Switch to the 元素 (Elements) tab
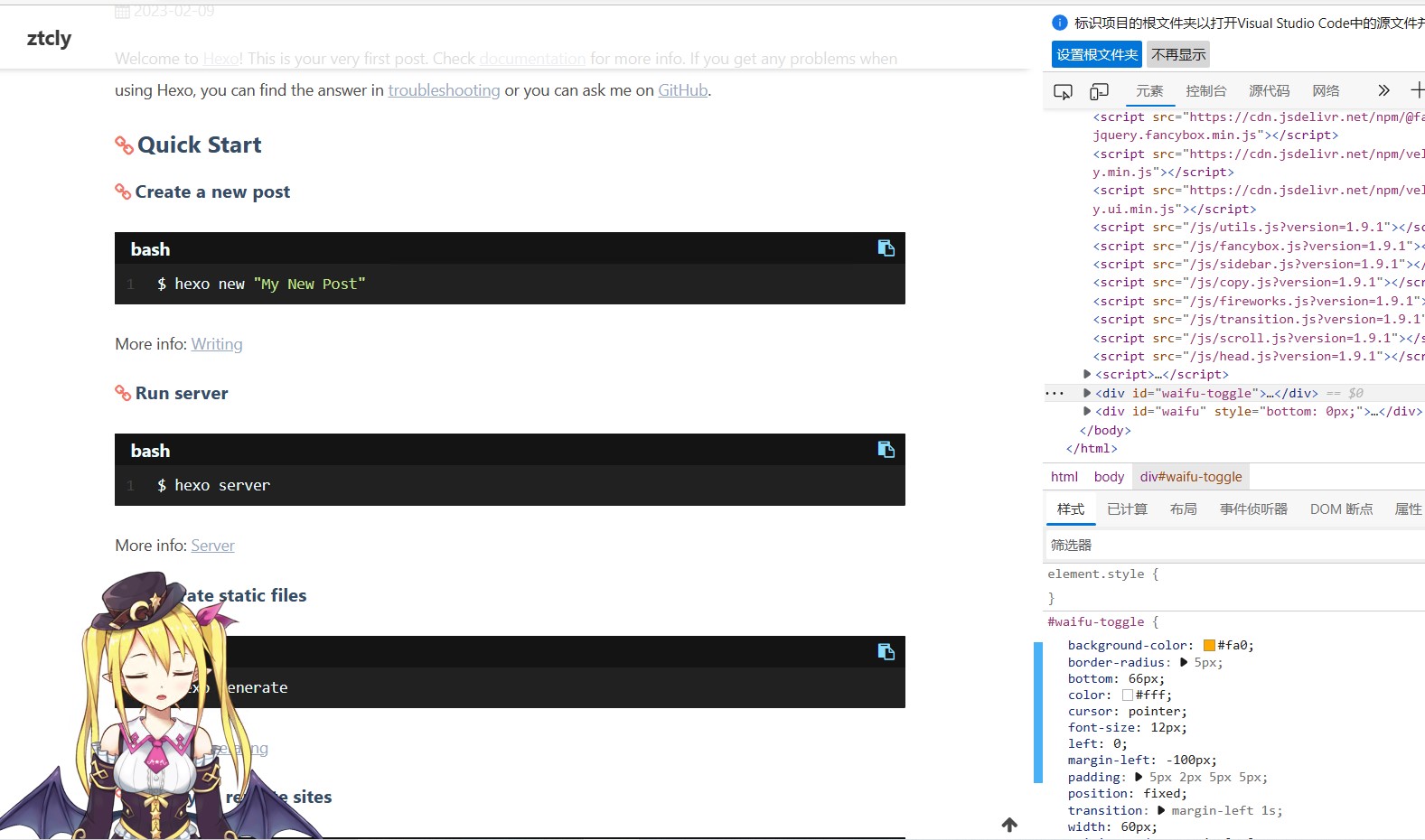The width and height of the screenshot is (1425, 840). click(x=1149, y=91)
